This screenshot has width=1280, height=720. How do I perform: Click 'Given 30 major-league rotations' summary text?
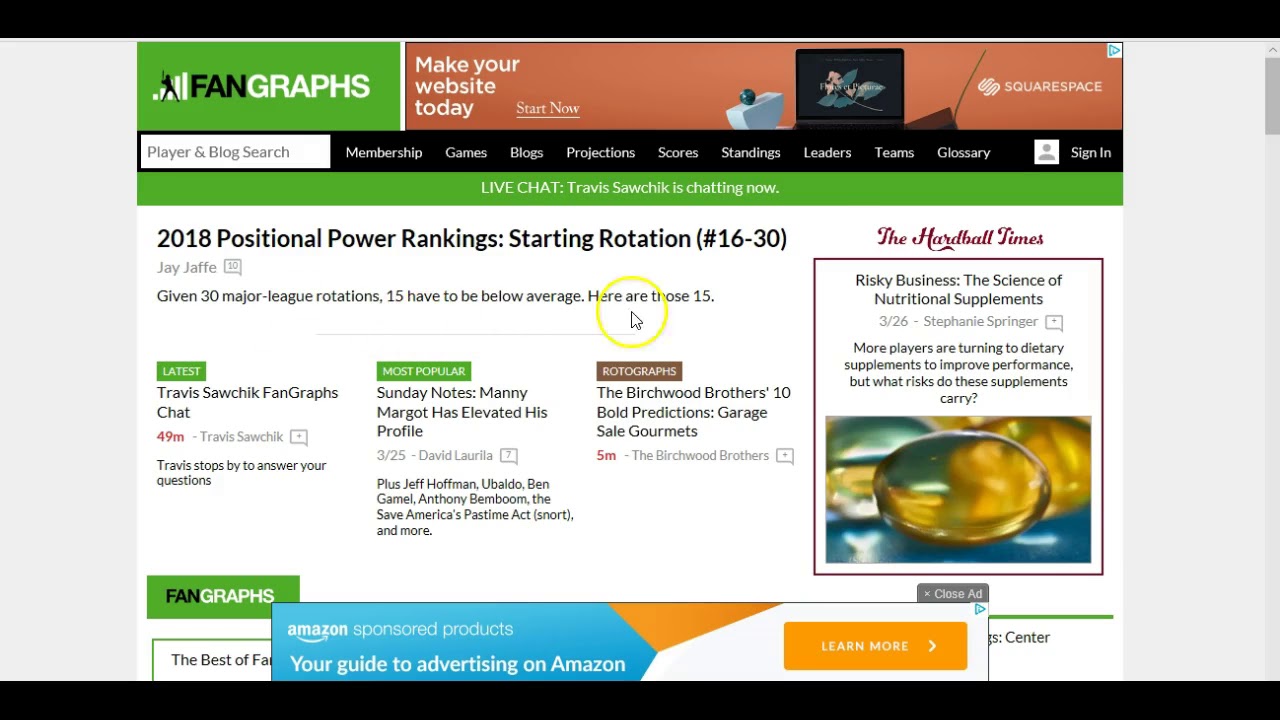(436, 296)
